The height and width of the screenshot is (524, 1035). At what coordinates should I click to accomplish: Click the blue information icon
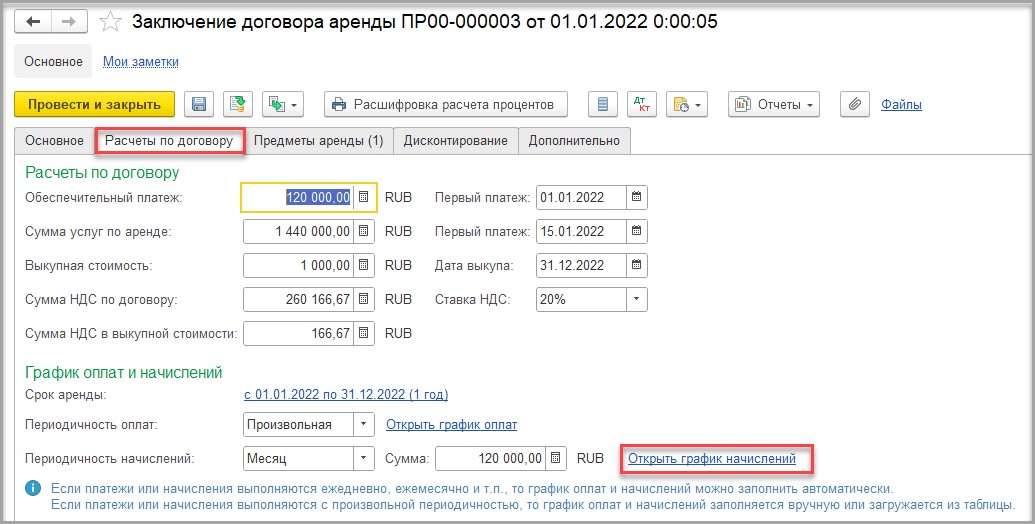32,489
